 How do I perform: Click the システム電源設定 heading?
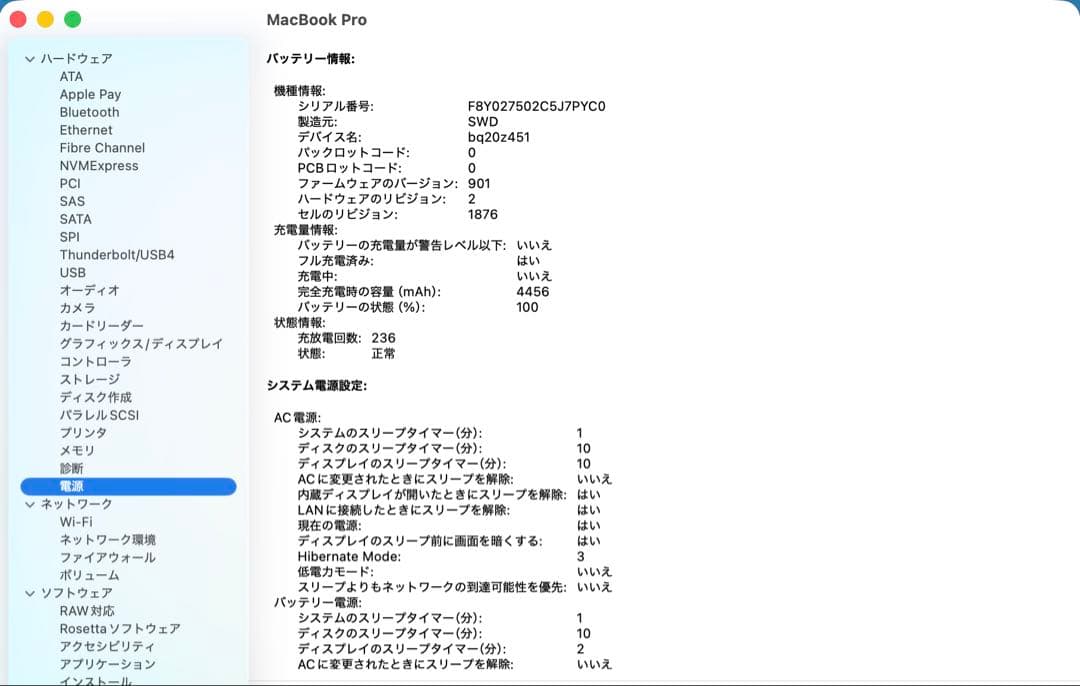(x=317, y=386)
